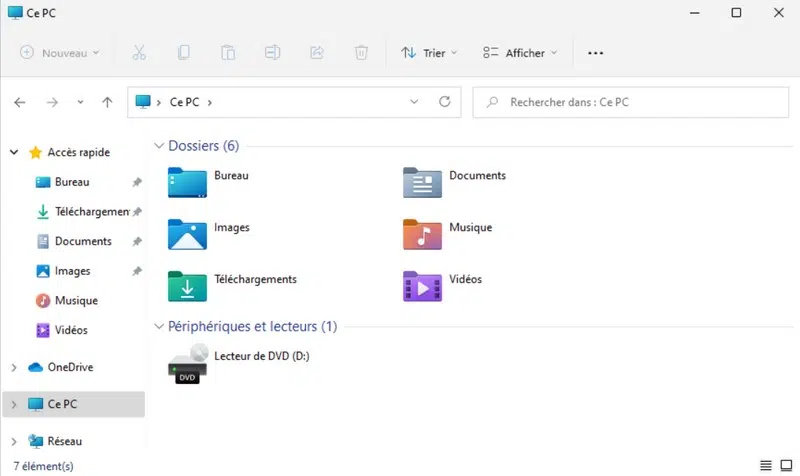Image resolution: width=800 pixels, height=476 pixels.
Task: Open the Afficher view dropdown
Action: [520, 53]
